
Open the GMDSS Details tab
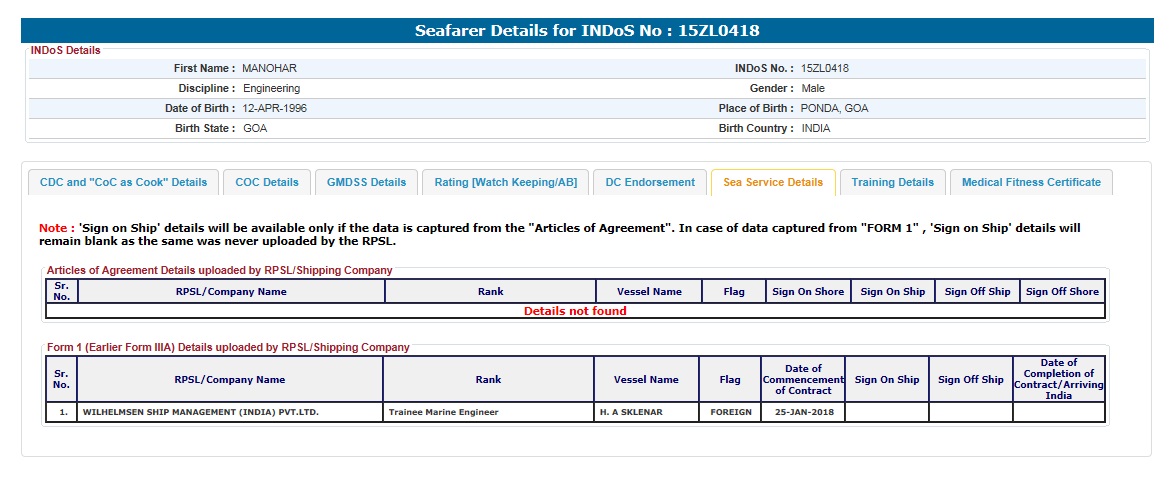(366, 182)
